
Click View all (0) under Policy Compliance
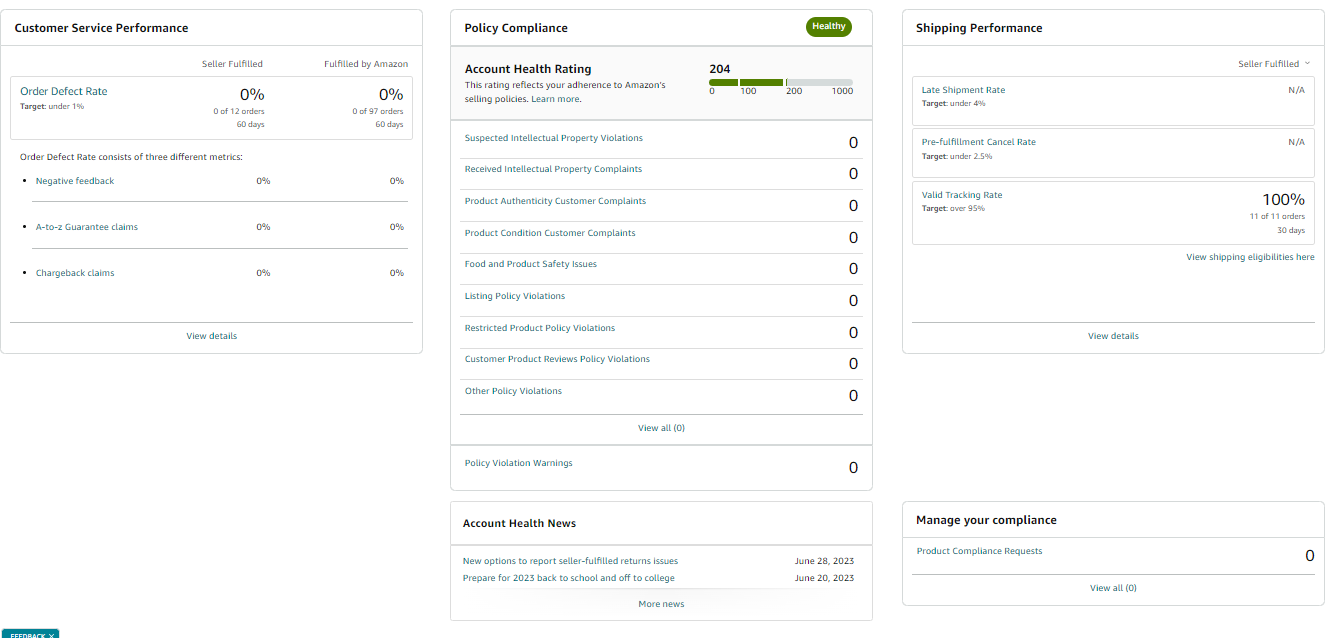(662, 428)
